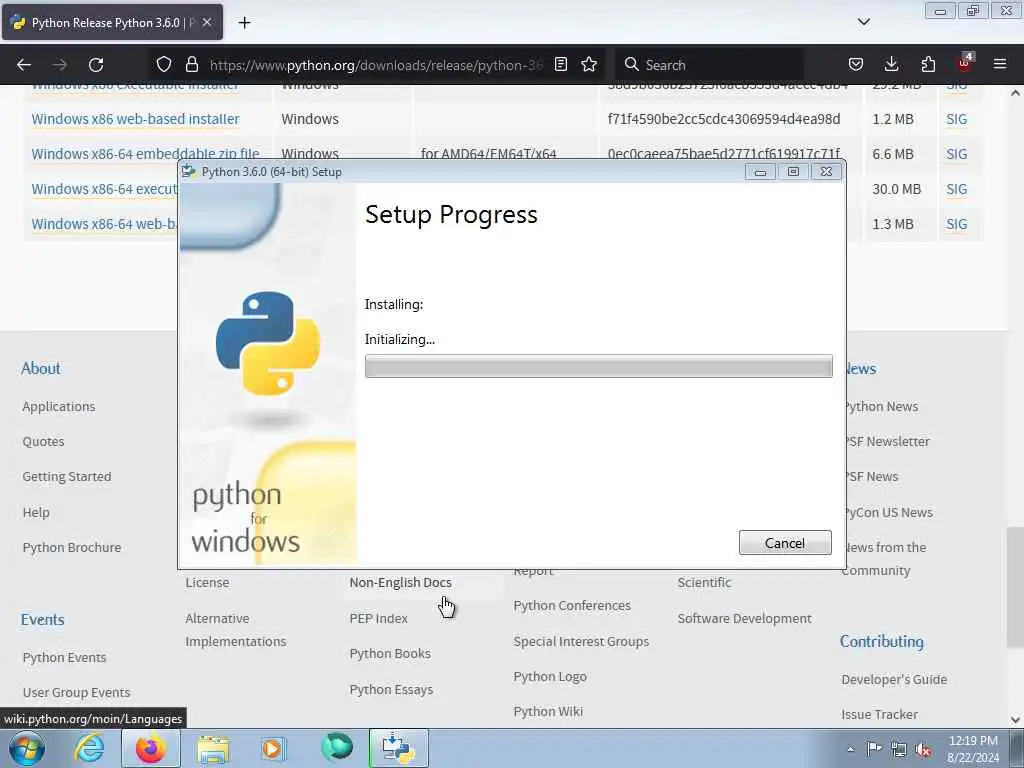Open SIG link for 1.2 MB row

click(x=956, y=119)
